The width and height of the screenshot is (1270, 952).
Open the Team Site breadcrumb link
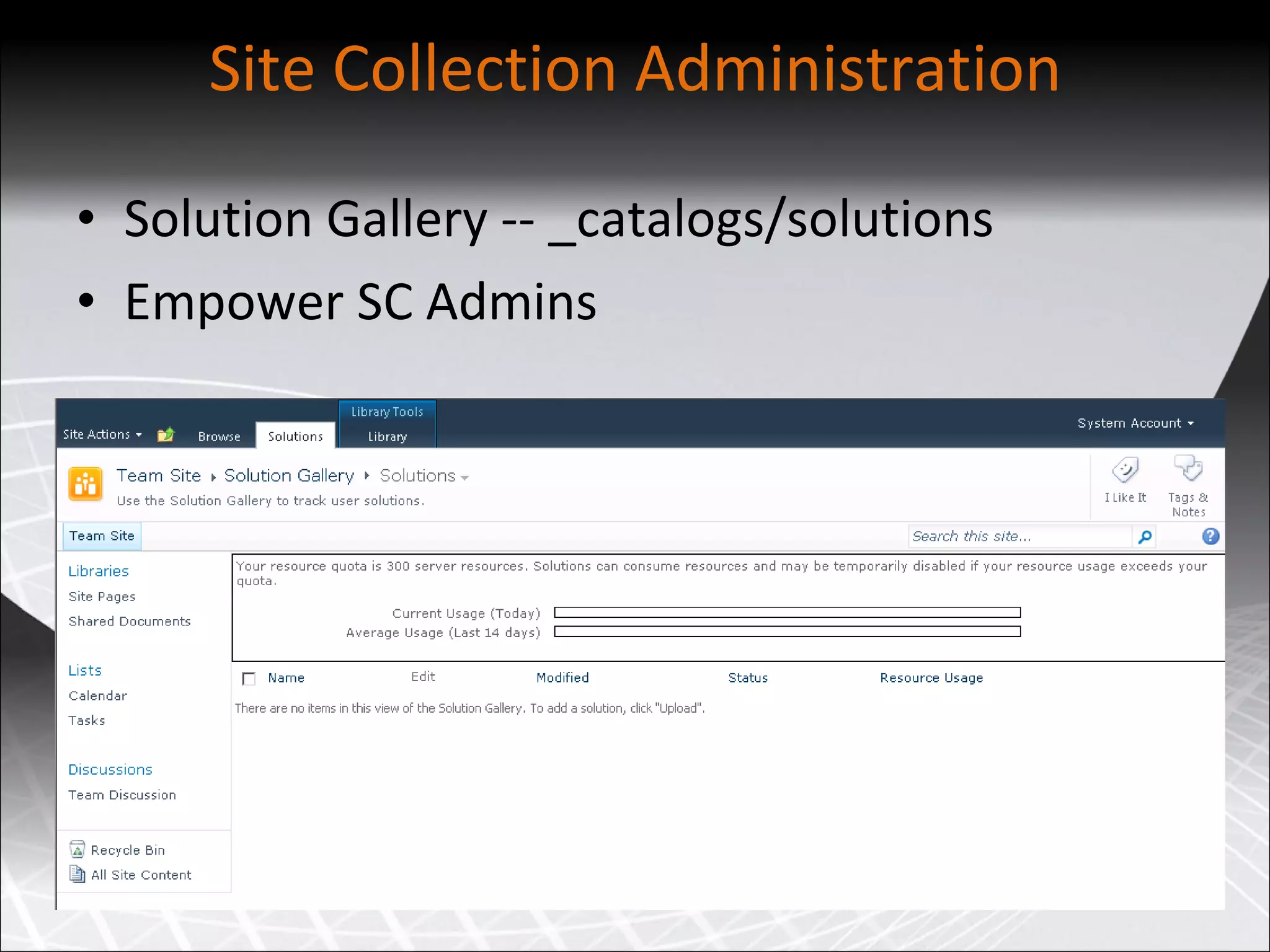pos(159,475)
